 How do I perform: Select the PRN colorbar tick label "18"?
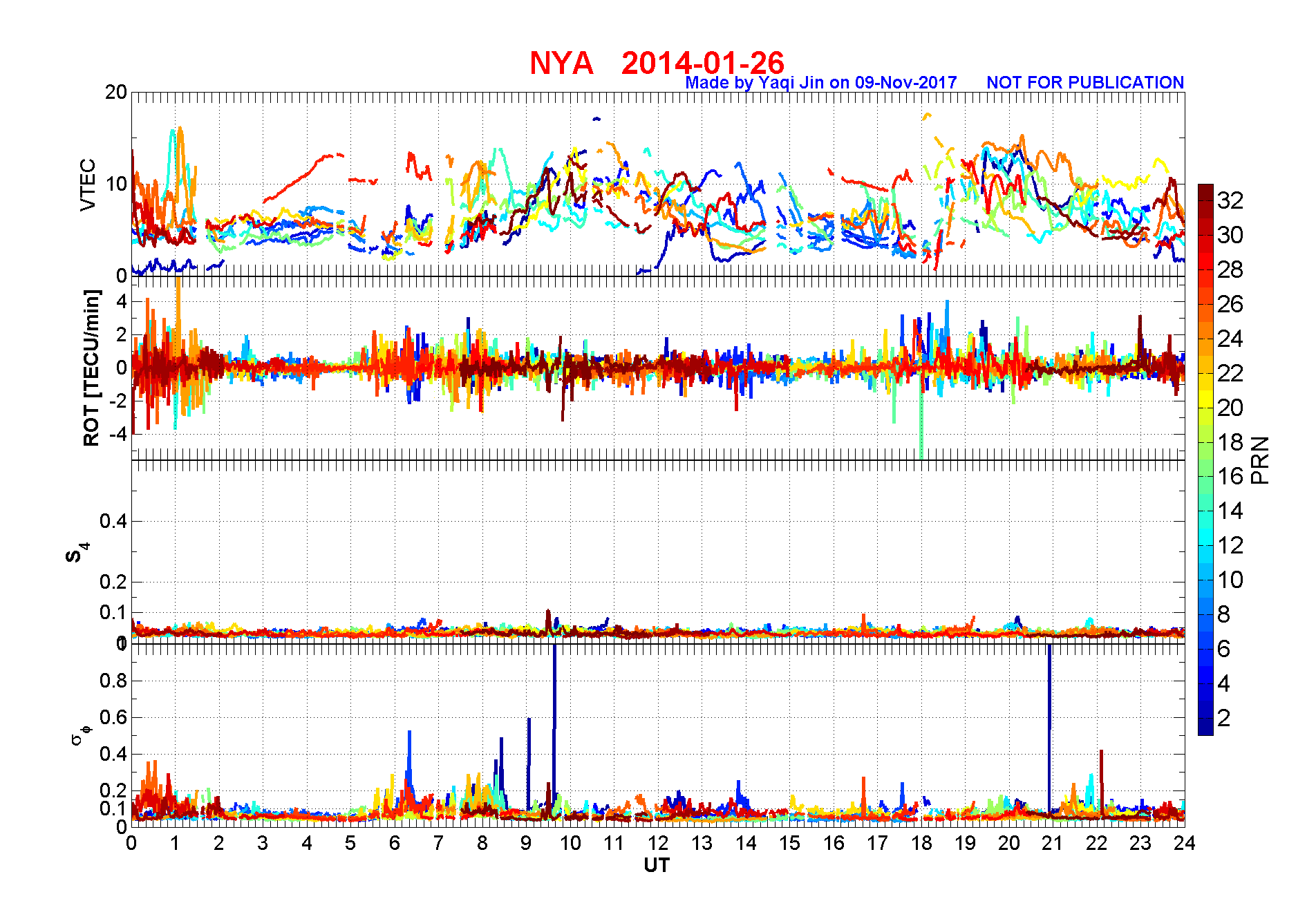[1230, 442]
